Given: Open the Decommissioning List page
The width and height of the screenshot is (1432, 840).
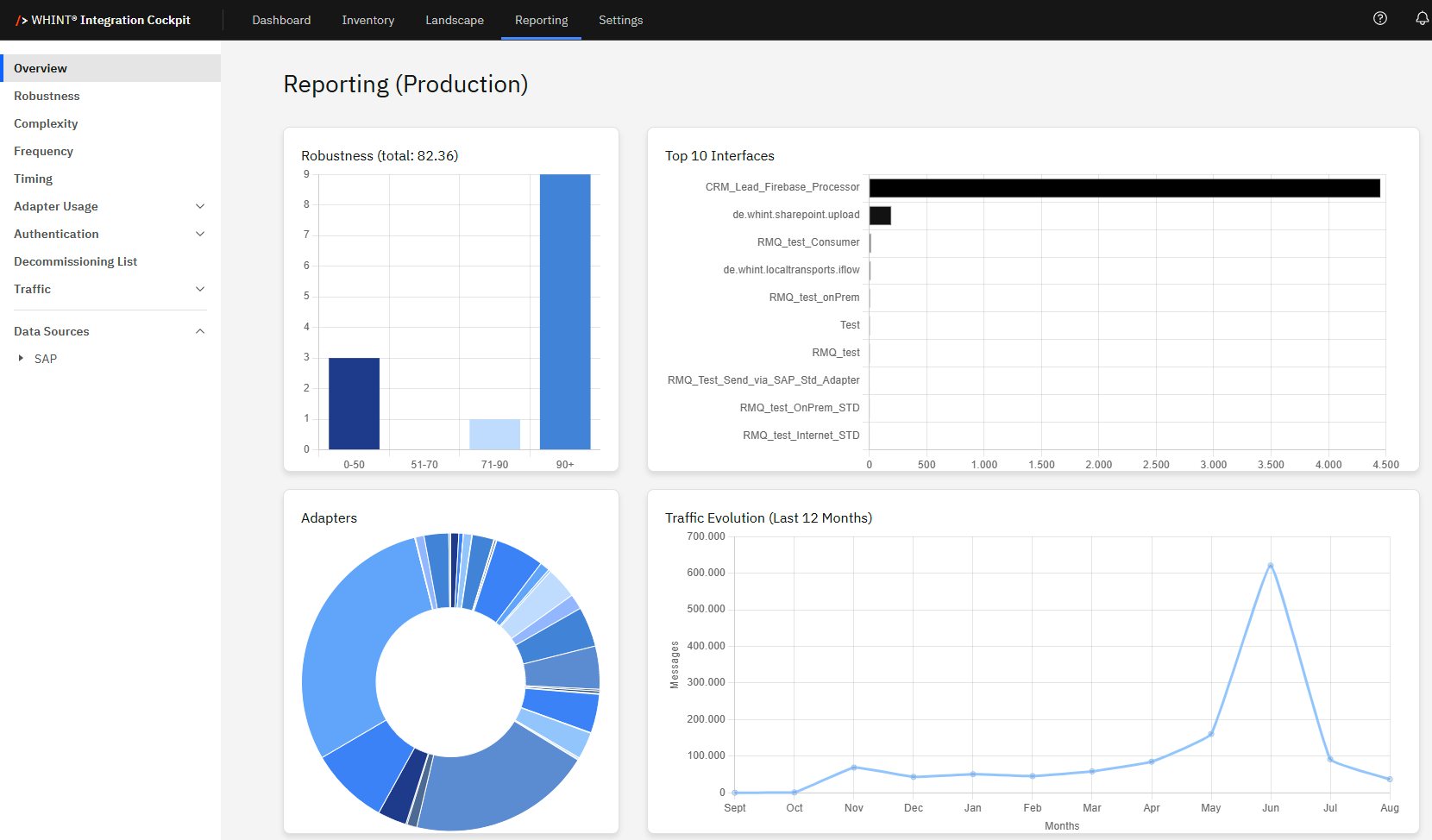Looking at the screenshot, I should point(75,261).
